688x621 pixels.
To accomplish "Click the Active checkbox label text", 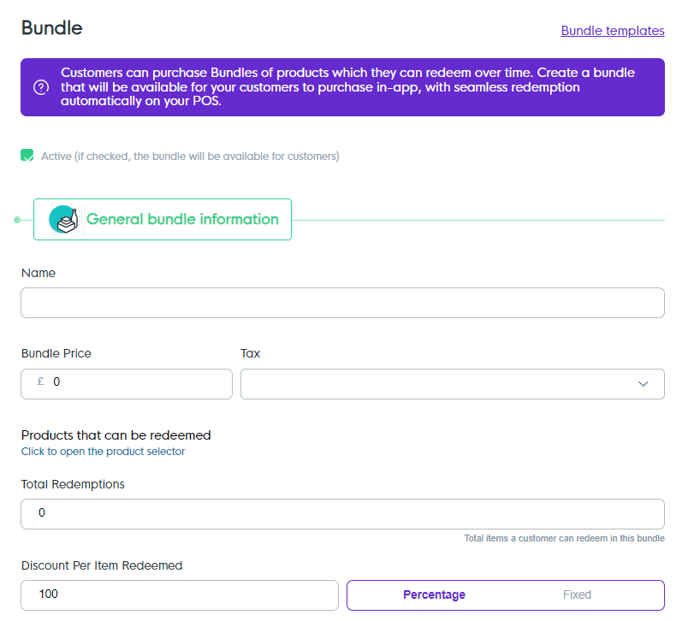I will pos(190,156).
